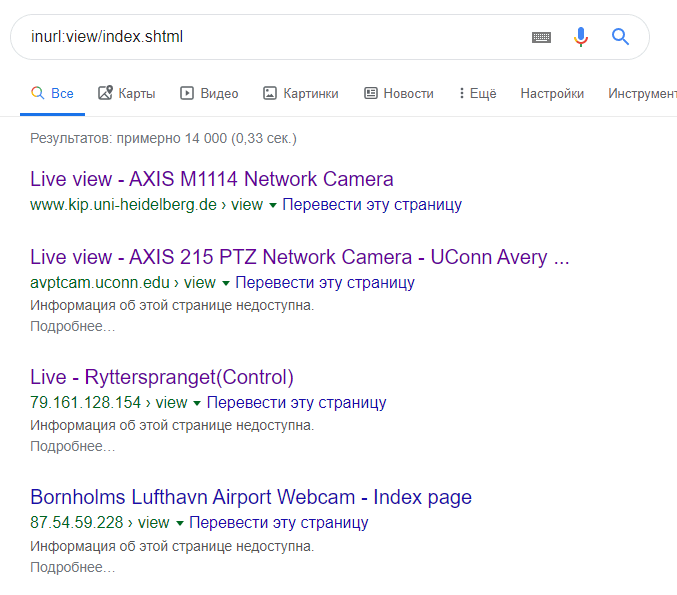
Task: Expand dropdown arrow beside avptcam.uconn.edu
Action: [x=226, y=283]
